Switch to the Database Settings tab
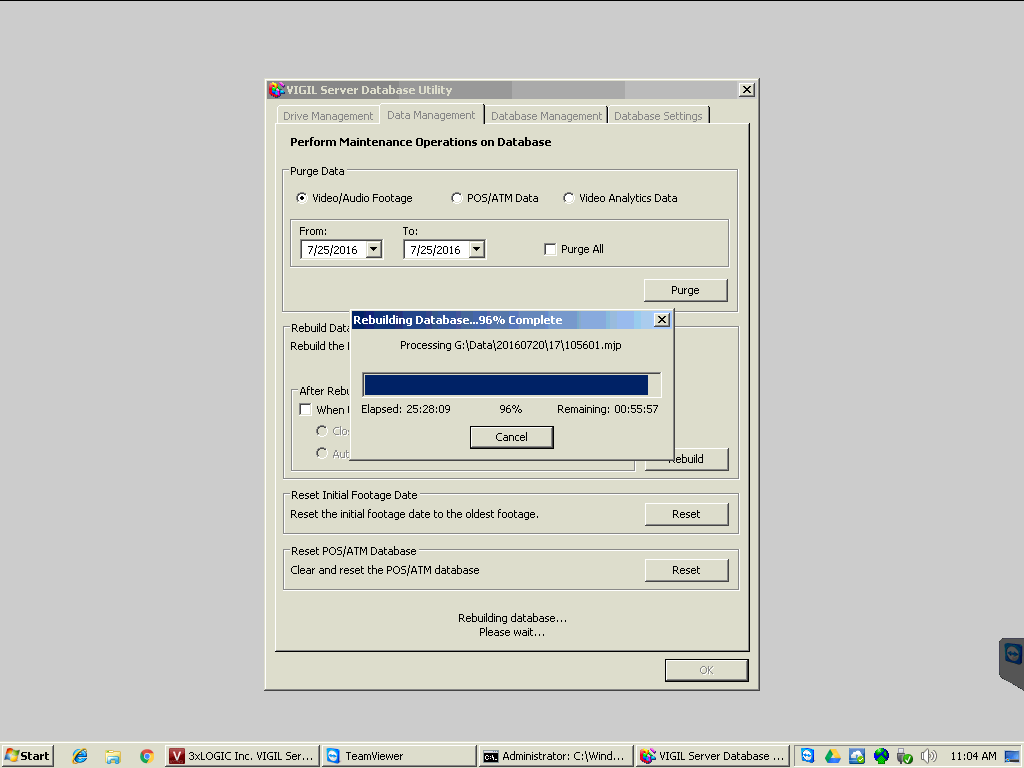This screenshot has width=1024, height=768. [658, 116]
